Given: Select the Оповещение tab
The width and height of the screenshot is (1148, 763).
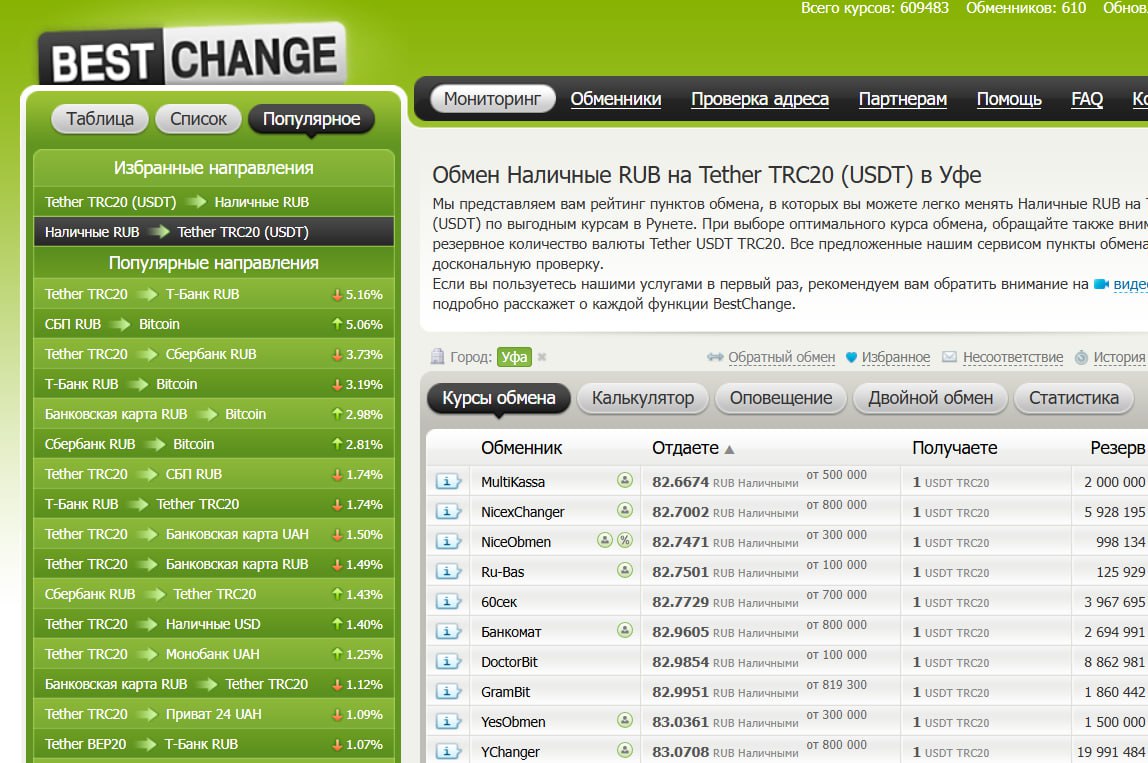Looking at the screenshot, I should [780, 398].
